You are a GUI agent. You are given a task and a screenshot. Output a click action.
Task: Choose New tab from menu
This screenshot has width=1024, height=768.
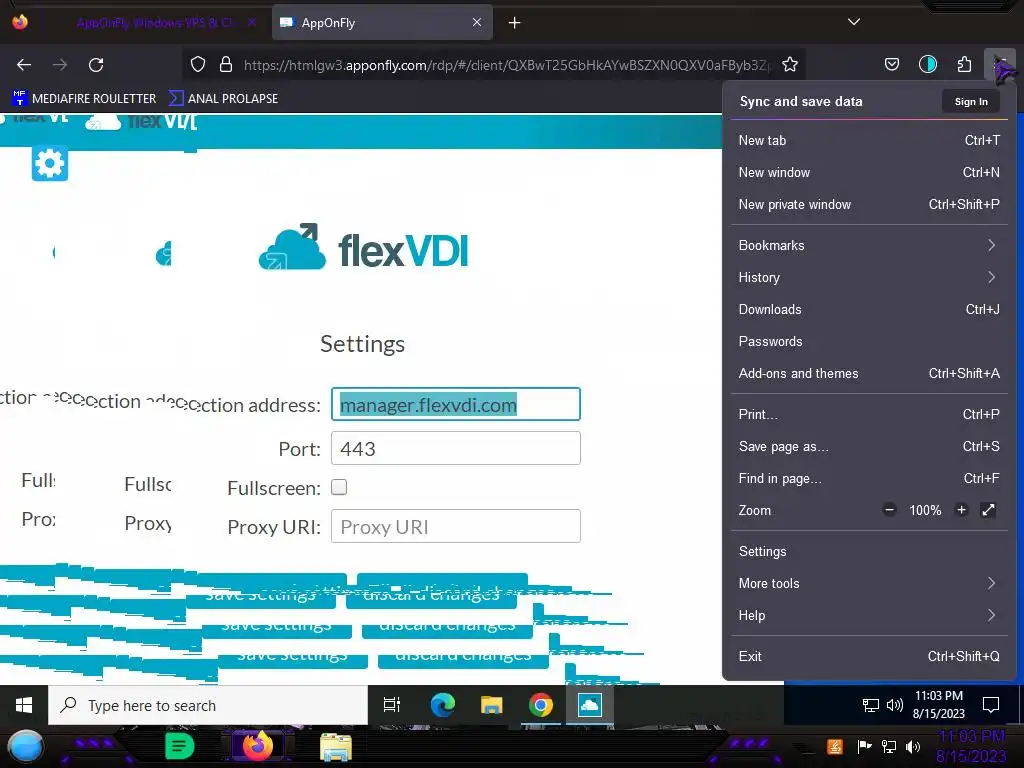pos(869,140)
